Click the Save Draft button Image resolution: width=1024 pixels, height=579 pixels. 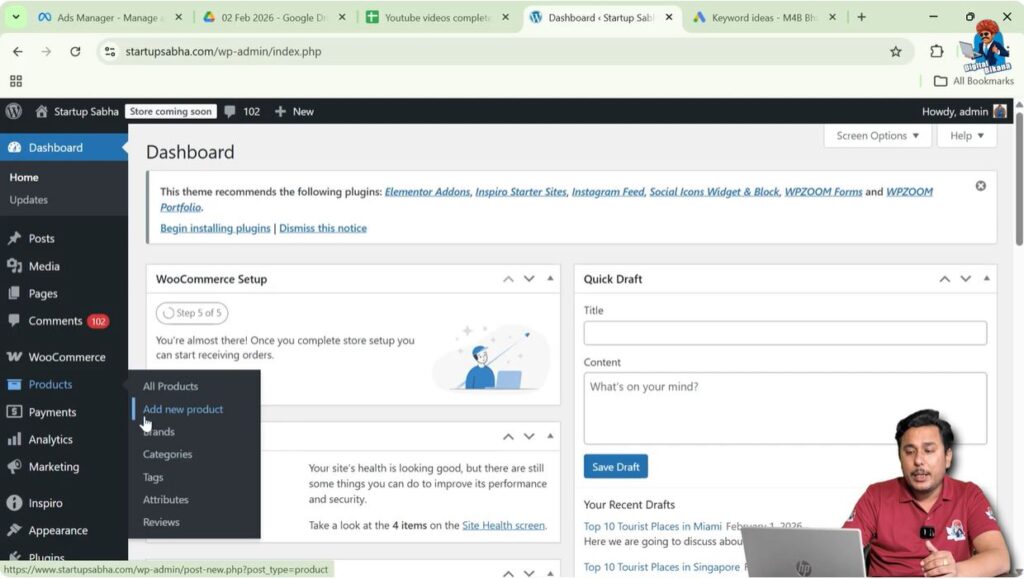tap(615, 466)
